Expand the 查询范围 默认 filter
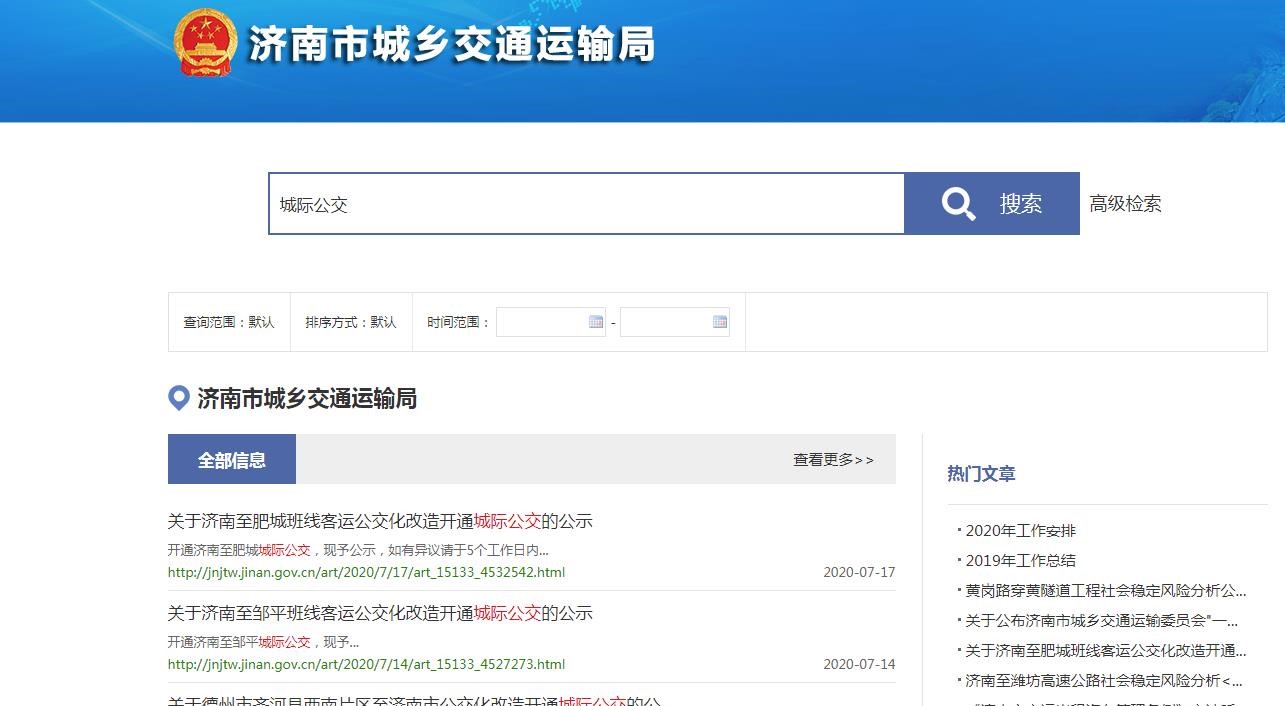 [229, 322]
